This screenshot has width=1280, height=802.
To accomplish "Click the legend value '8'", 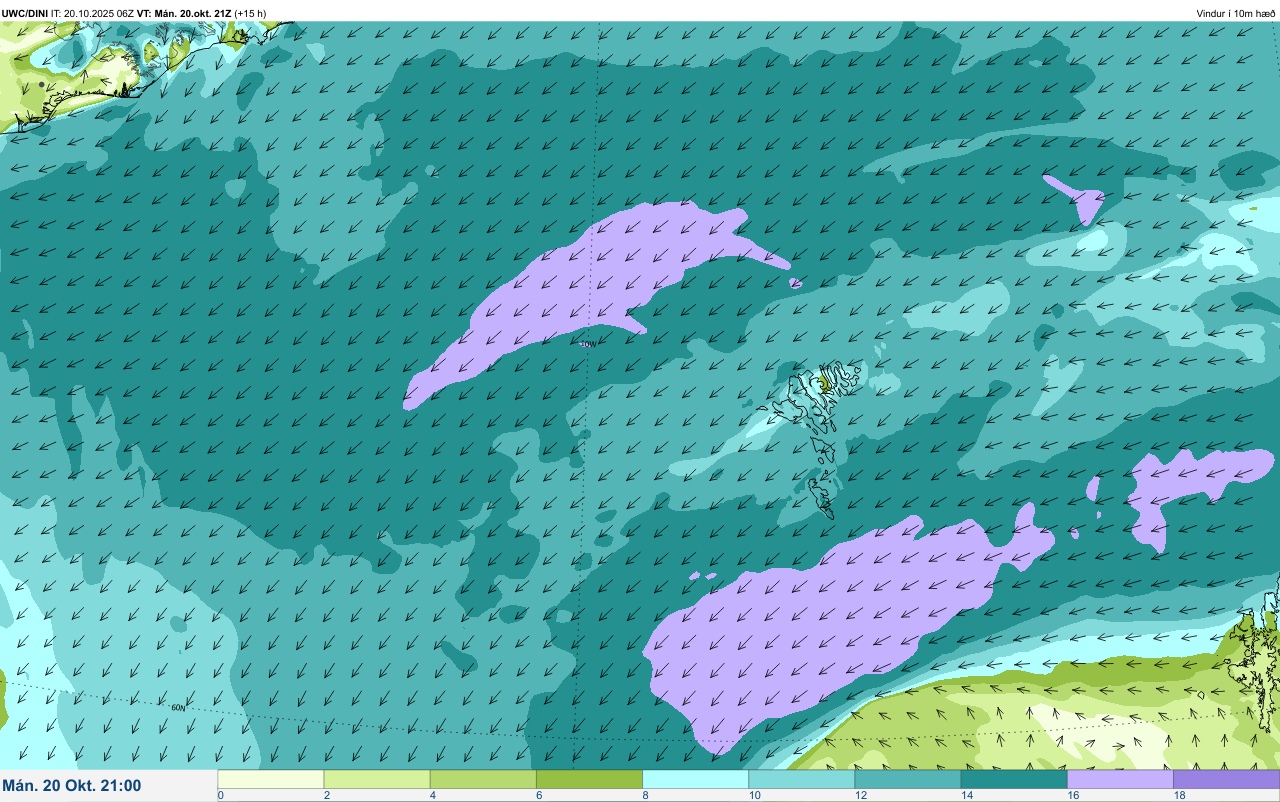I will click(645, 795).
